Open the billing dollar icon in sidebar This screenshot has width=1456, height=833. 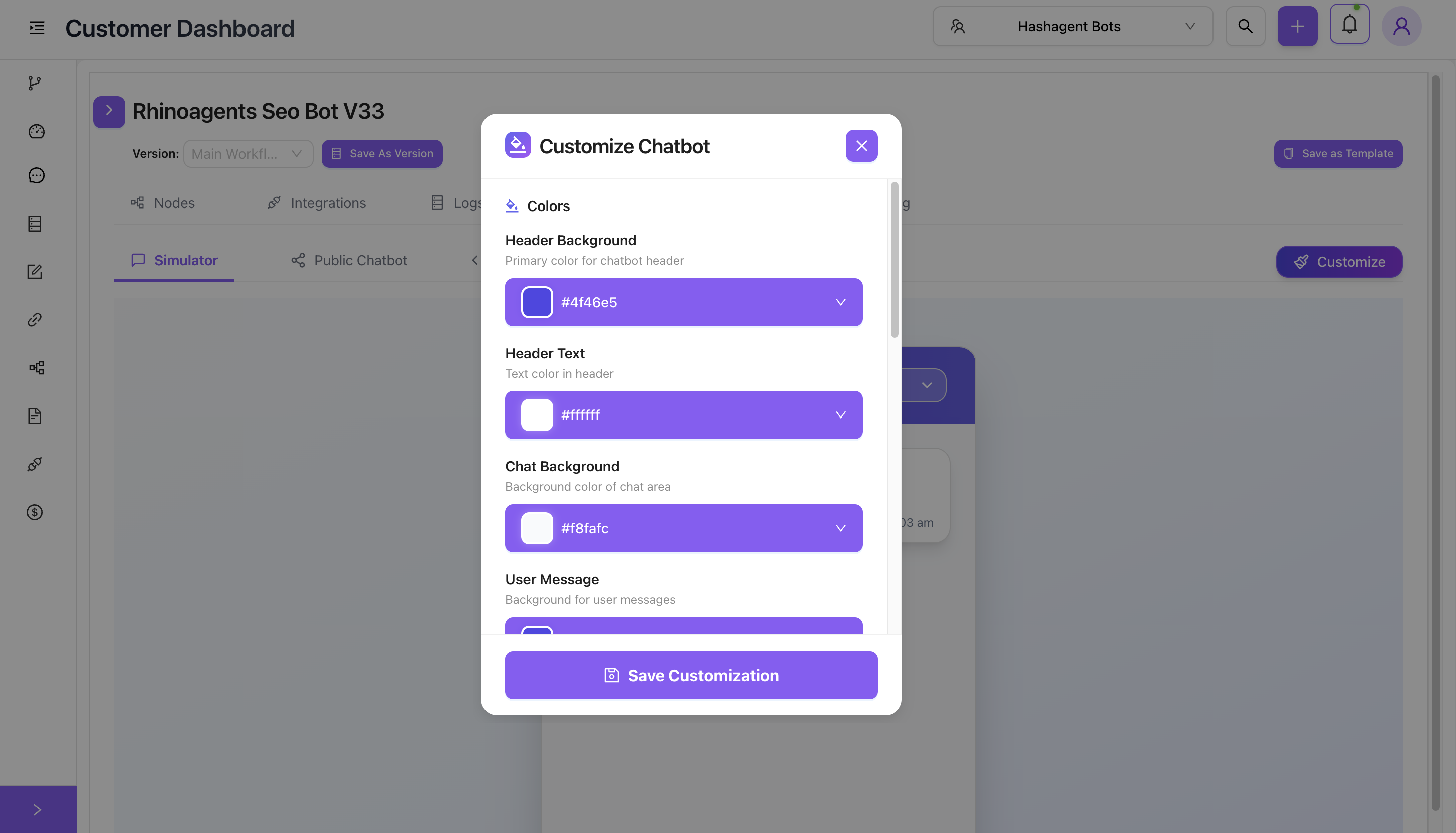pos(35,512)
